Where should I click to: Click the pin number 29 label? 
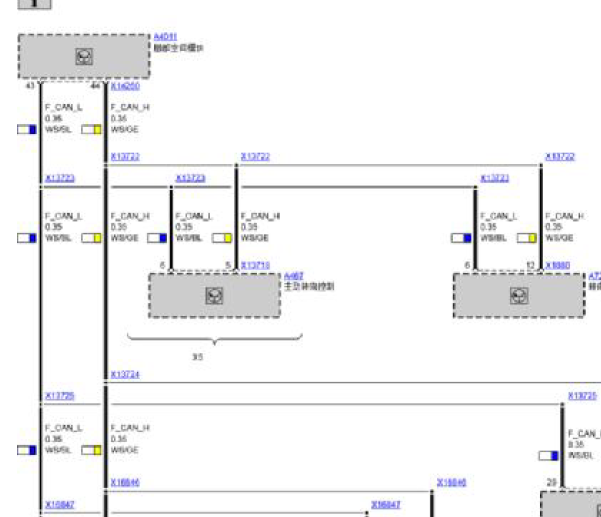pos(551,483)
